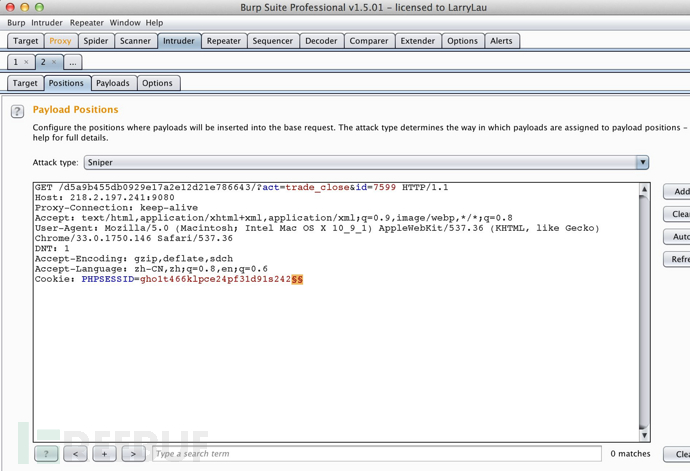Select Intruder attack tab 2
Screen dimensions: 690x471
tap(43, 62)
